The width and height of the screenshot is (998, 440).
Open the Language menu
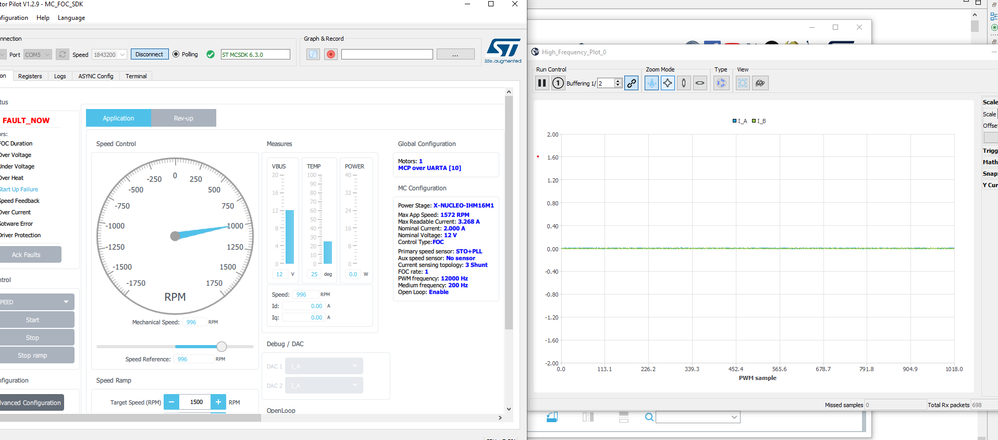[x=71, y=18]
